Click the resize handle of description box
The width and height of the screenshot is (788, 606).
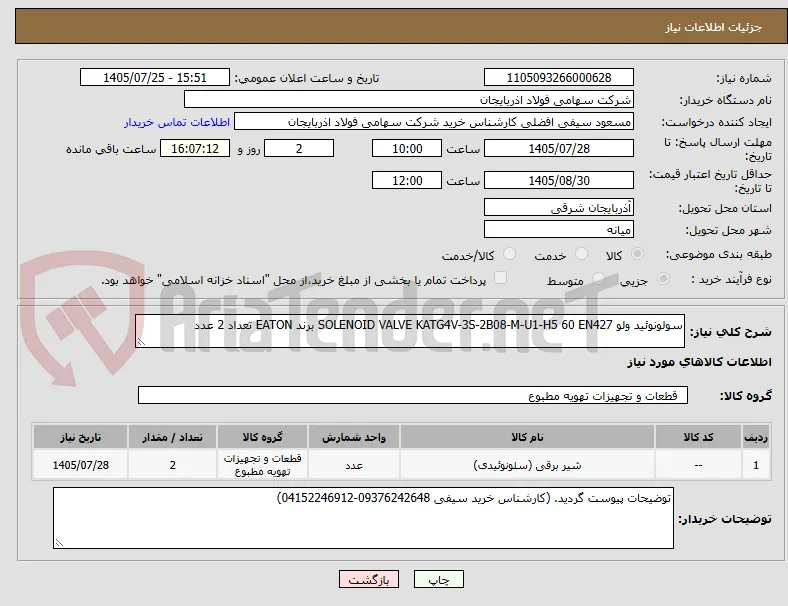(141, 342)
